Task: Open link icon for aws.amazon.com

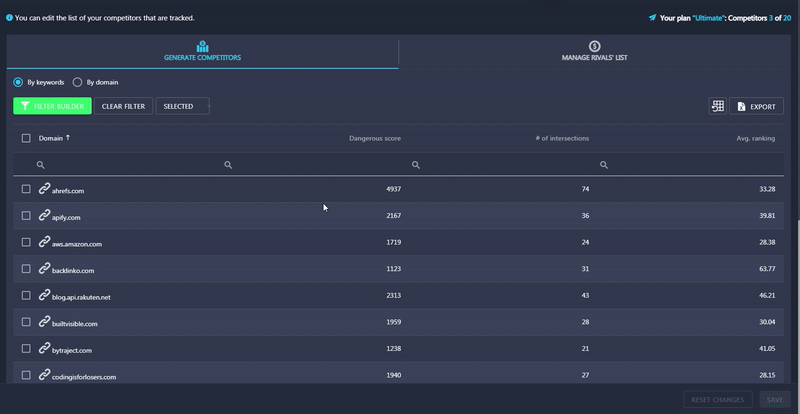Action: pyautogui.click(x=44, y=241)
